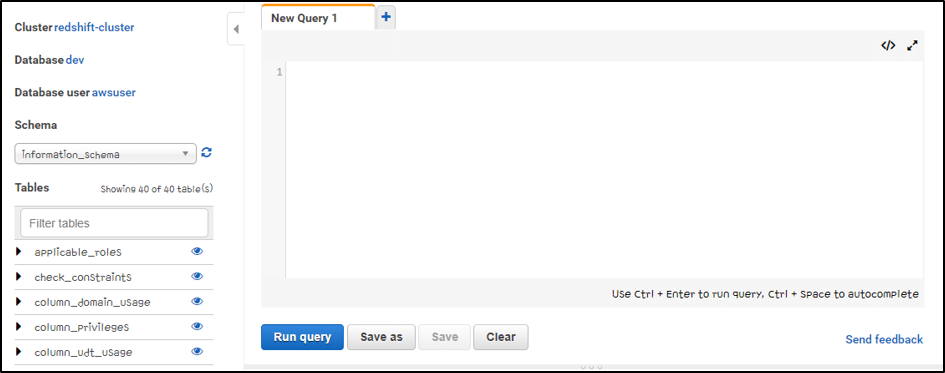Preview the applicable_roles table with eye icon
The width and height of the screenshot is (945, 373).
click(x=197, y=251)
